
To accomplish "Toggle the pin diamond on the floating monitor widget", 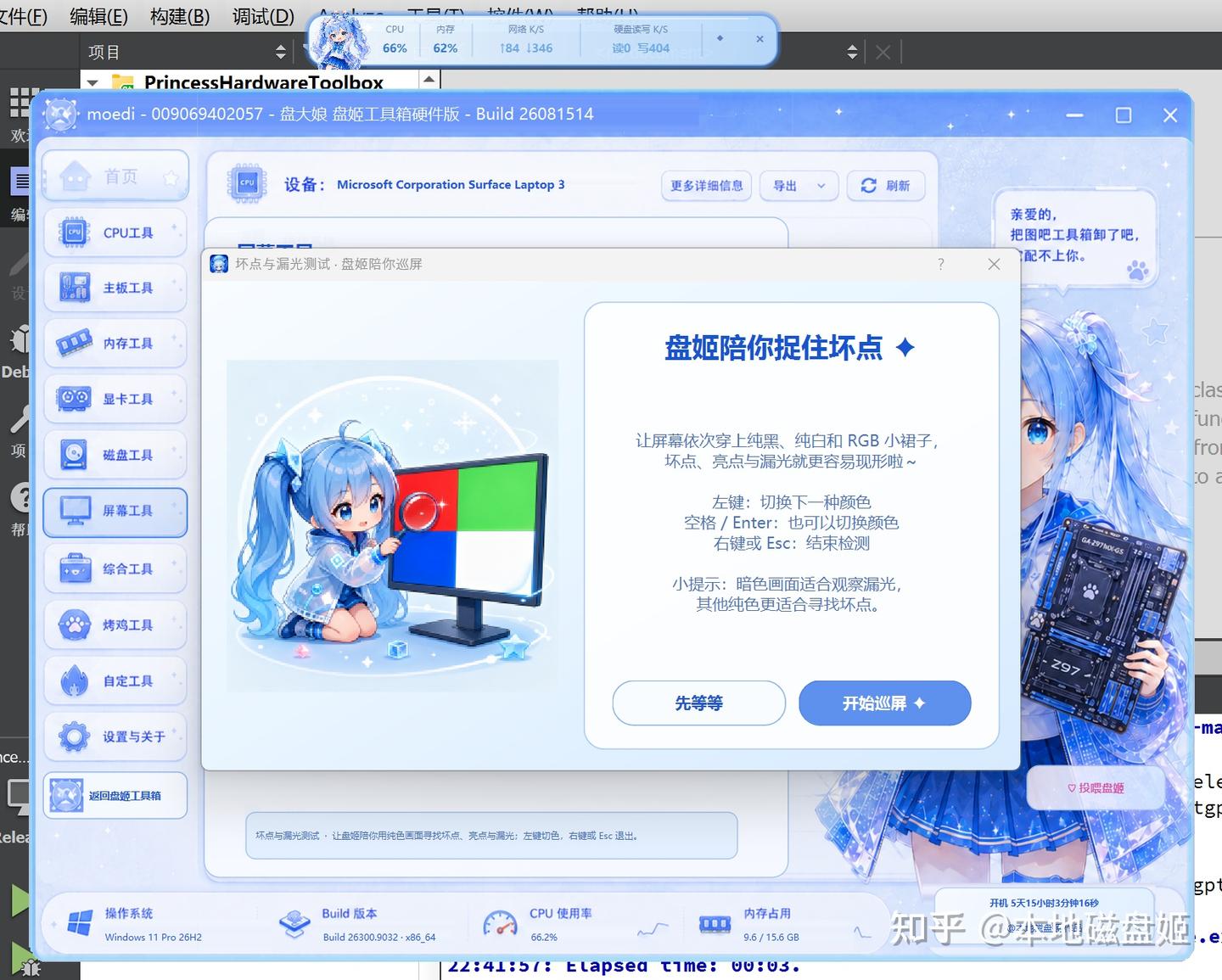I will [720, 38].
